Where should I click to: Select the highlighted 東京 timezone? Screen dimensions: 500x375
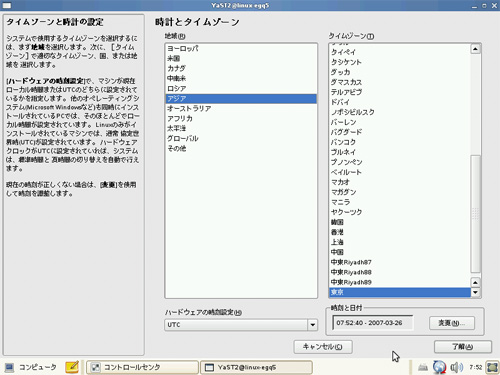pos(400,292)
